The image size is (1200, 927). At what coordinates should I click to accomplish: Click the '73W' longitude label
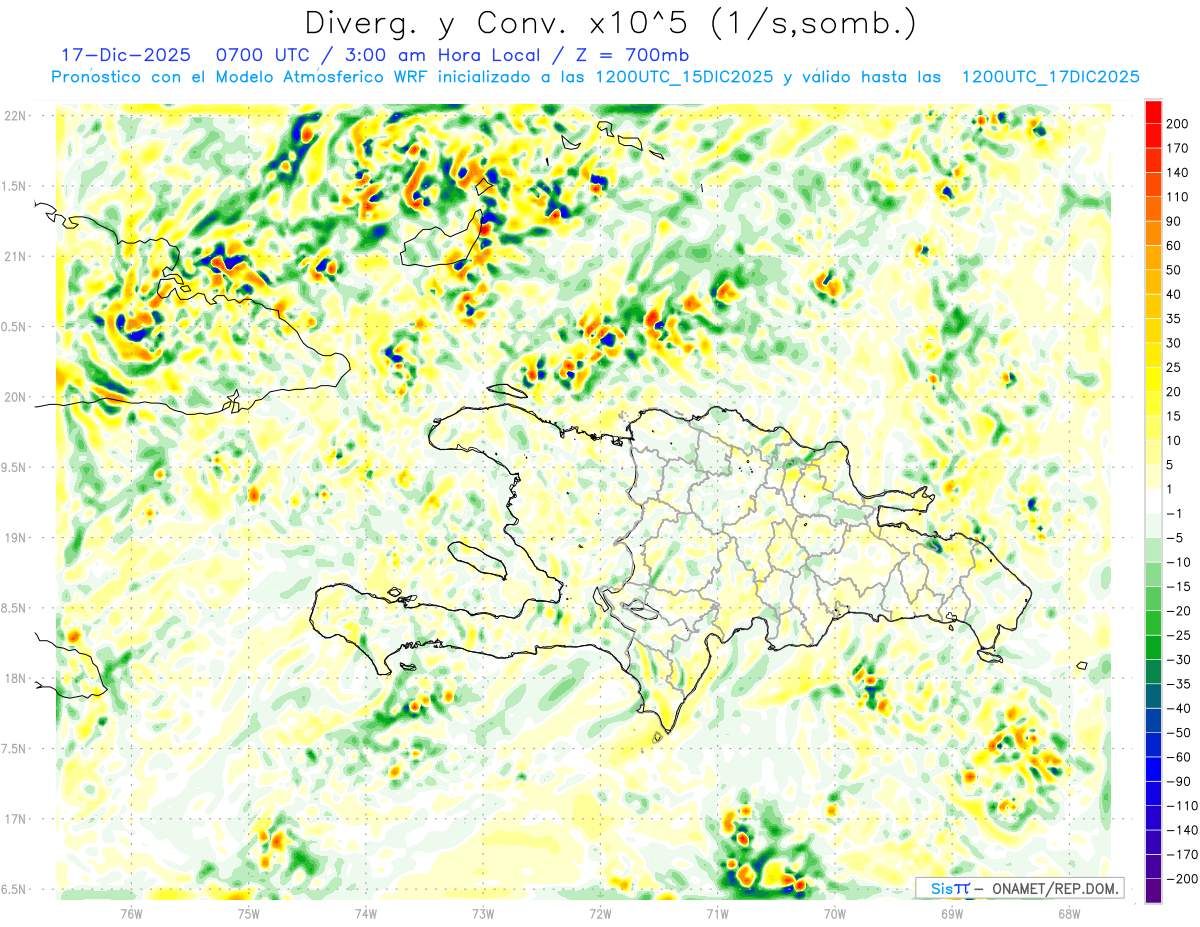pos(483,913)
